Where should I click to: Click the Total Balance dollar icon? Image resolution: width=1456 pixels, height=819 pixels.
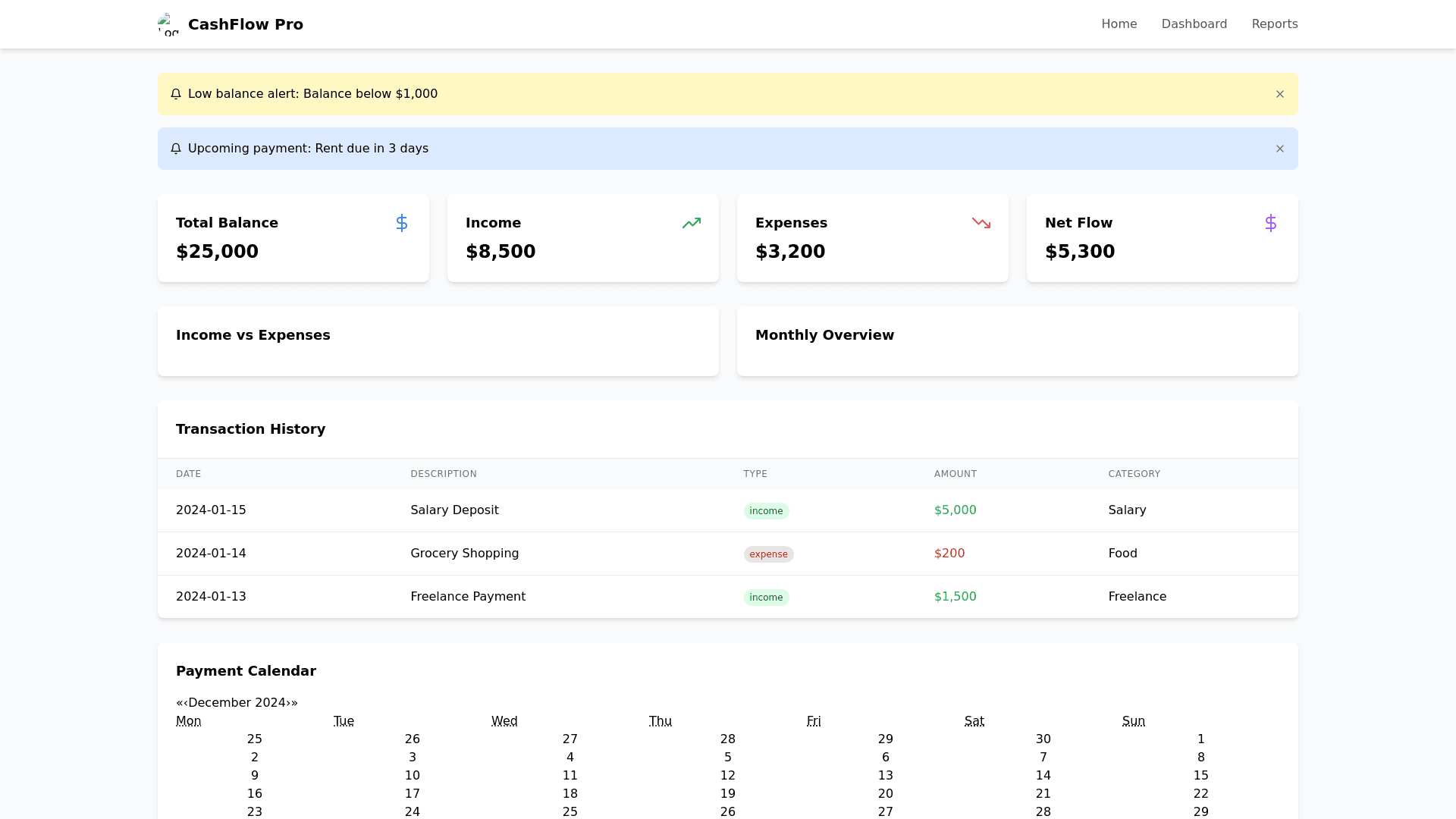click(402, 223)
